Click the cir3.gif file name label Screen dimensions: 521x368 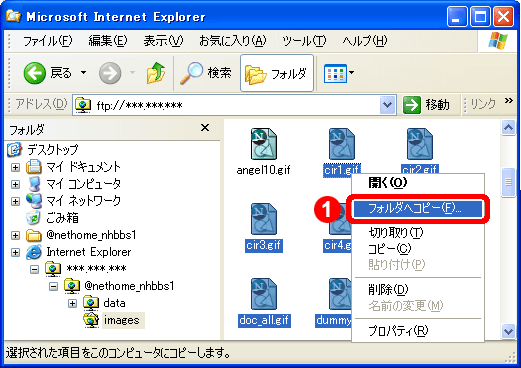point(264,245)
